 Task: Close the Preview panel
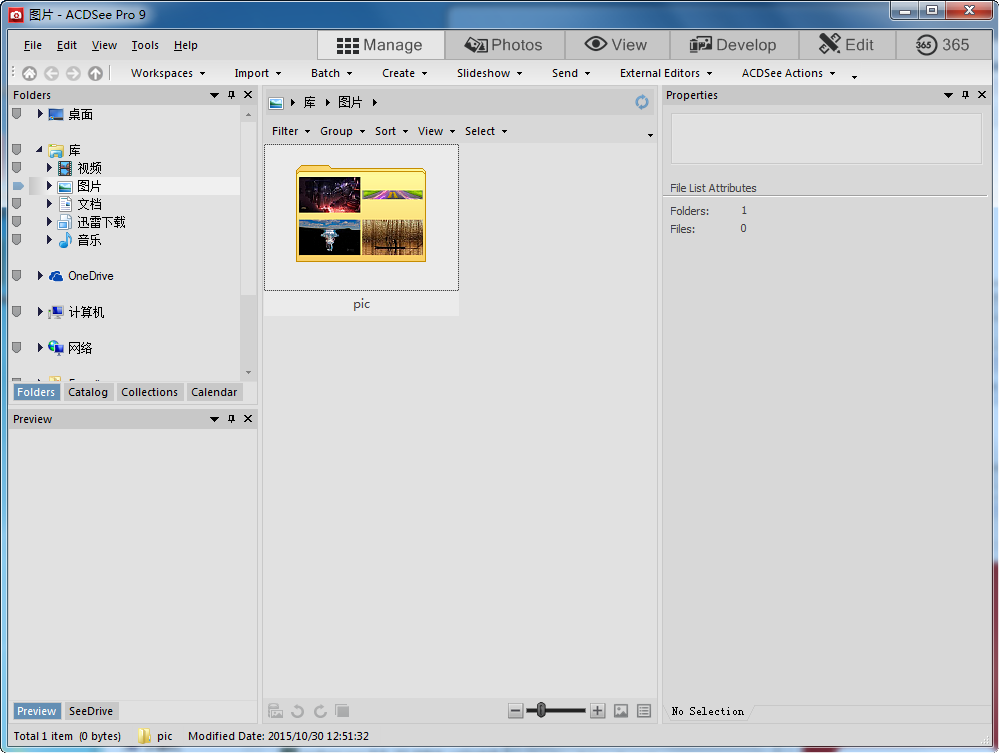click(x=248, y=419)
